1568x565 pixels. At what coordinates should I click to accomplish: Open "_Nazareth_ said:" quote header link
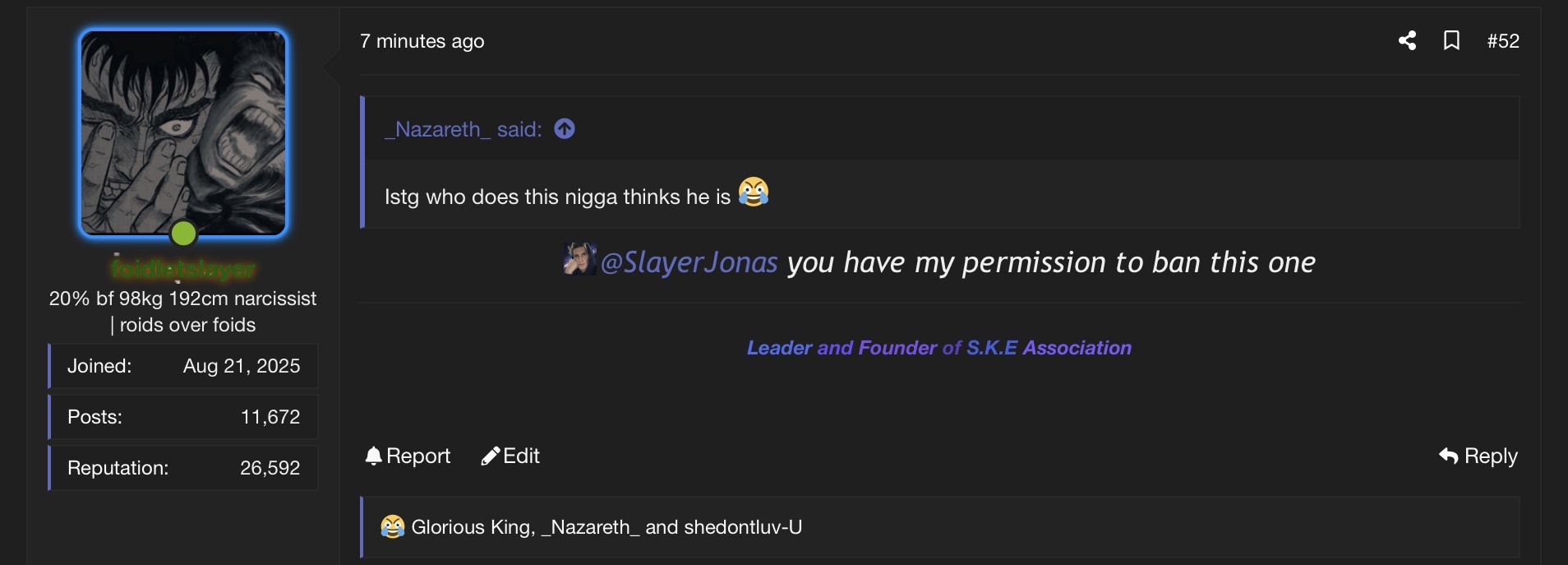tap(463, 129)
